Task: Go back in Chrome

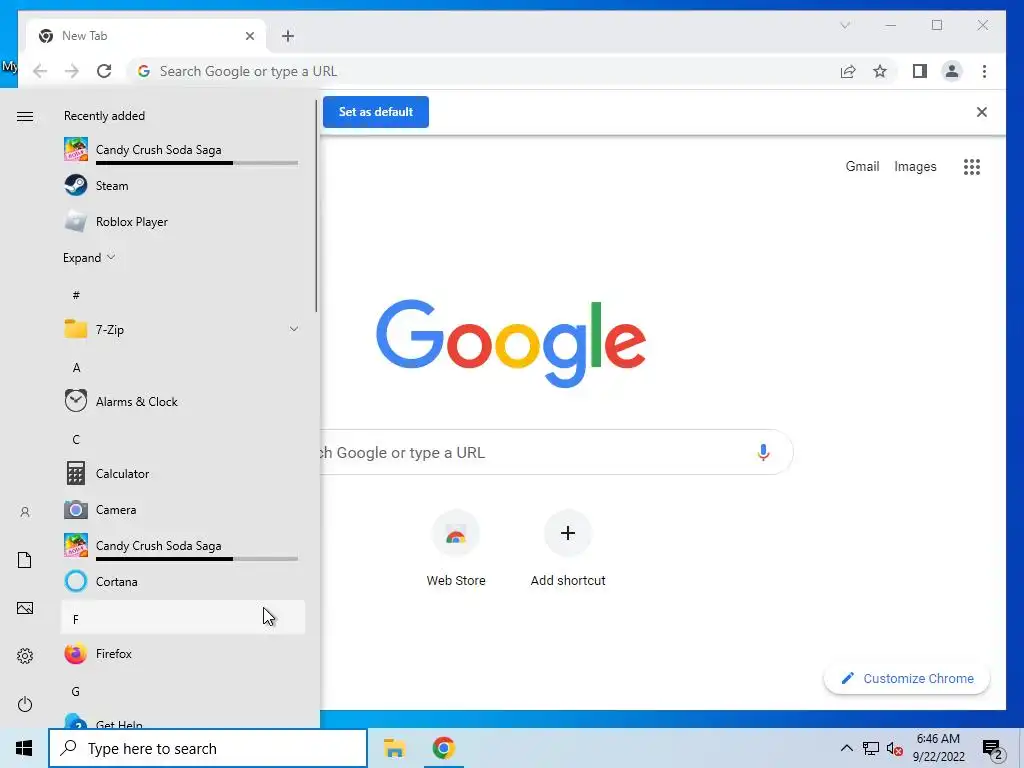Action: [x=40, y=71]
